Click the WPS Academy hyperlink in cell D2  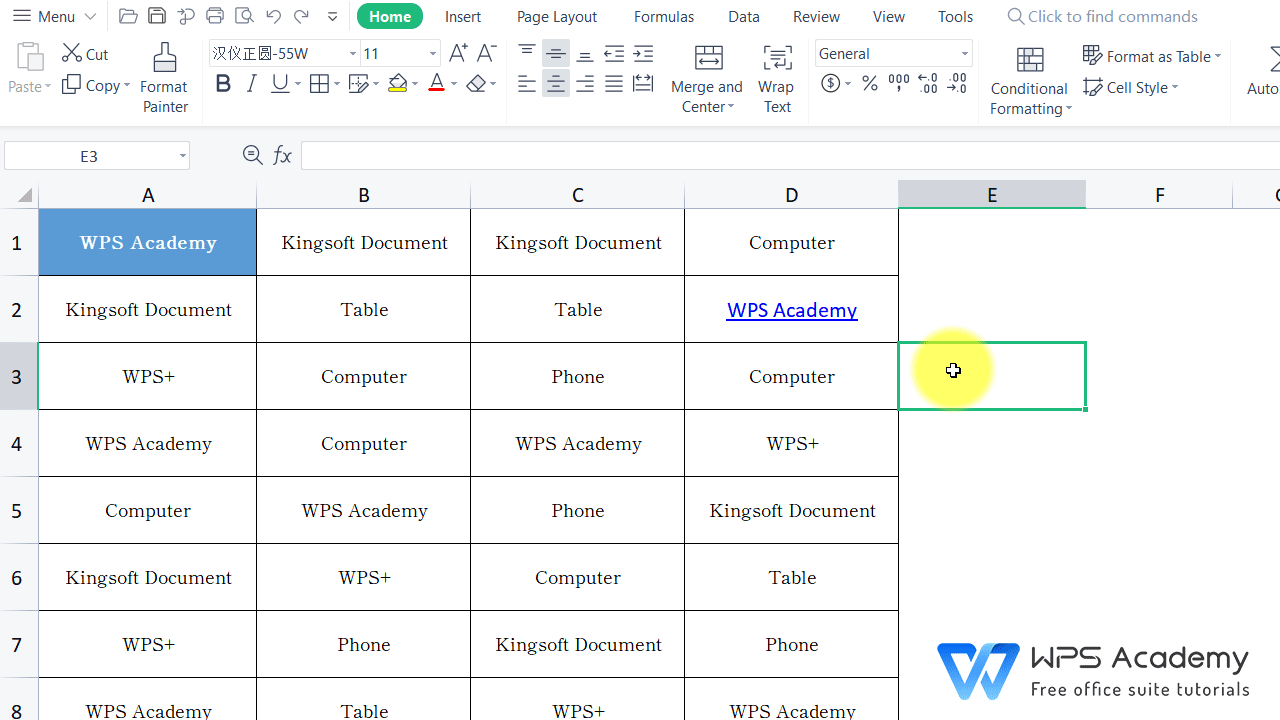(x=791, y=310)
